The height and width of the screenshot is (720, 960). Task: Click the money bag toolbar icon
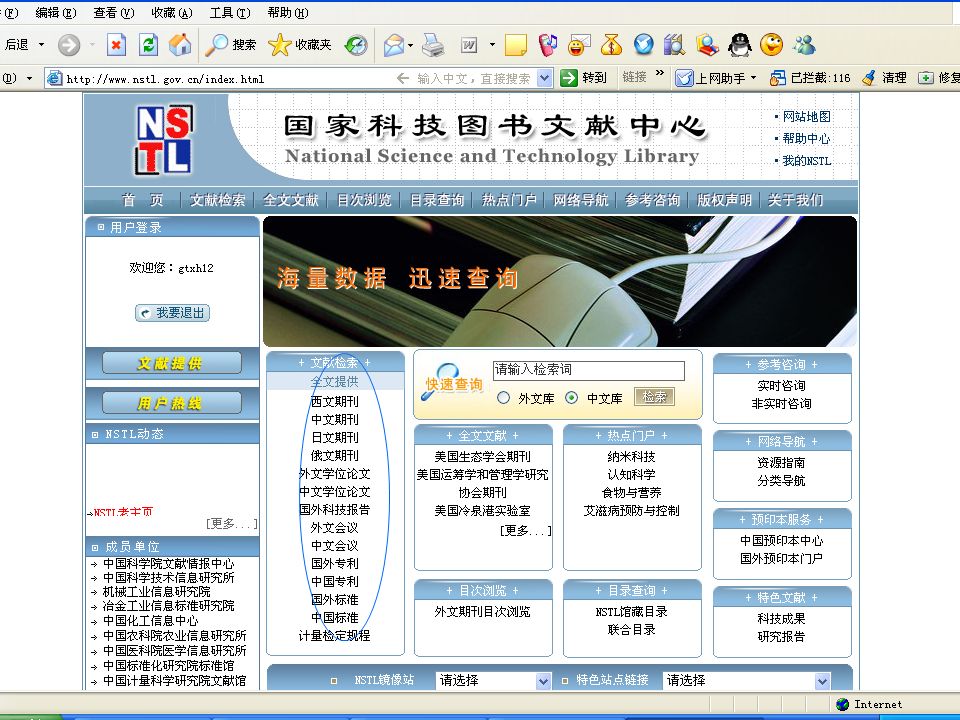pos(611,45)
